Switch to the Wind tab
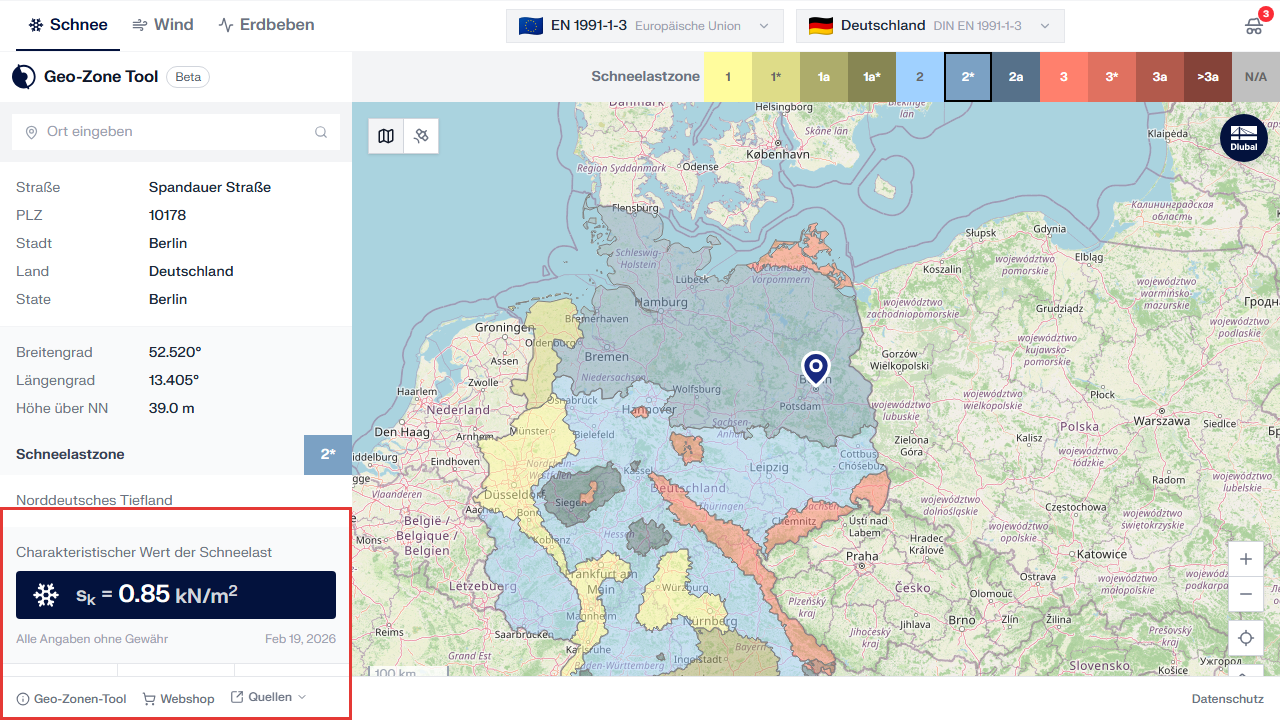The width and height of the screenshot is (1280, 720). click(x=163, y=25)
